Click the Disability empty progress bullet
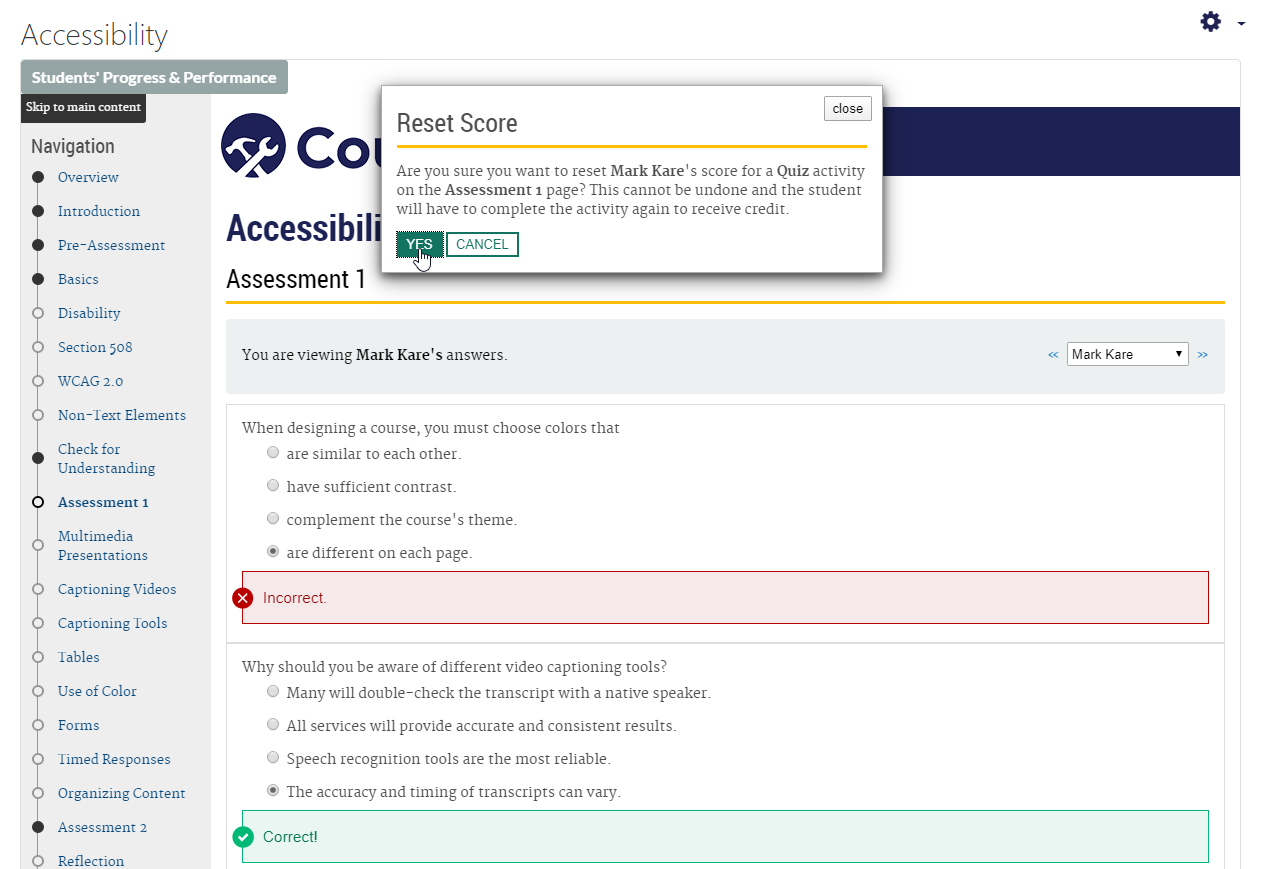 tap(38, 313)
